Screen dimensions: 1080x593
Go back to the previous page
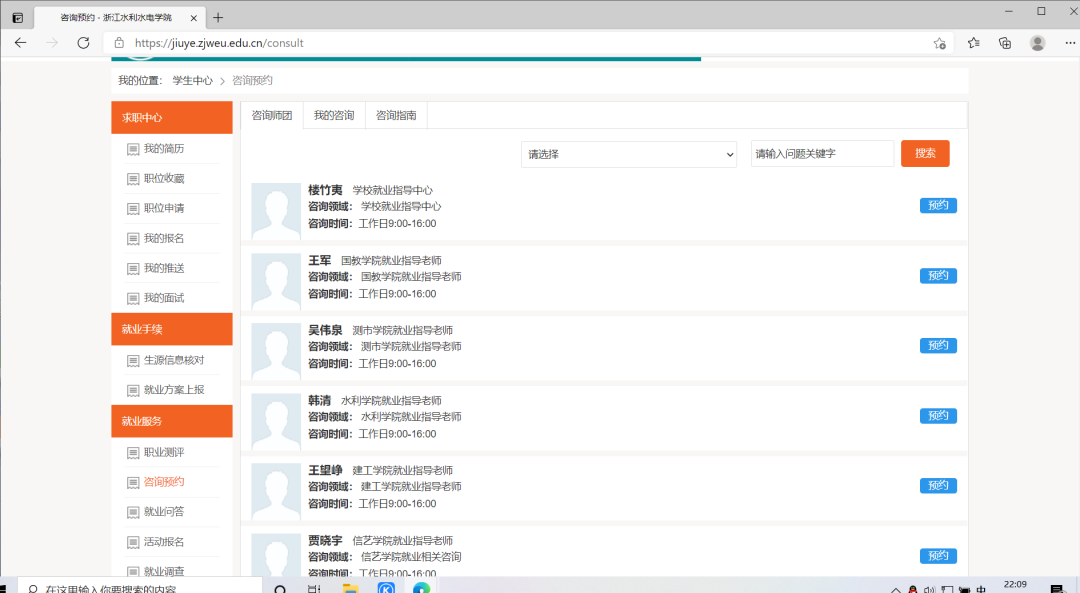click(21, 43)
